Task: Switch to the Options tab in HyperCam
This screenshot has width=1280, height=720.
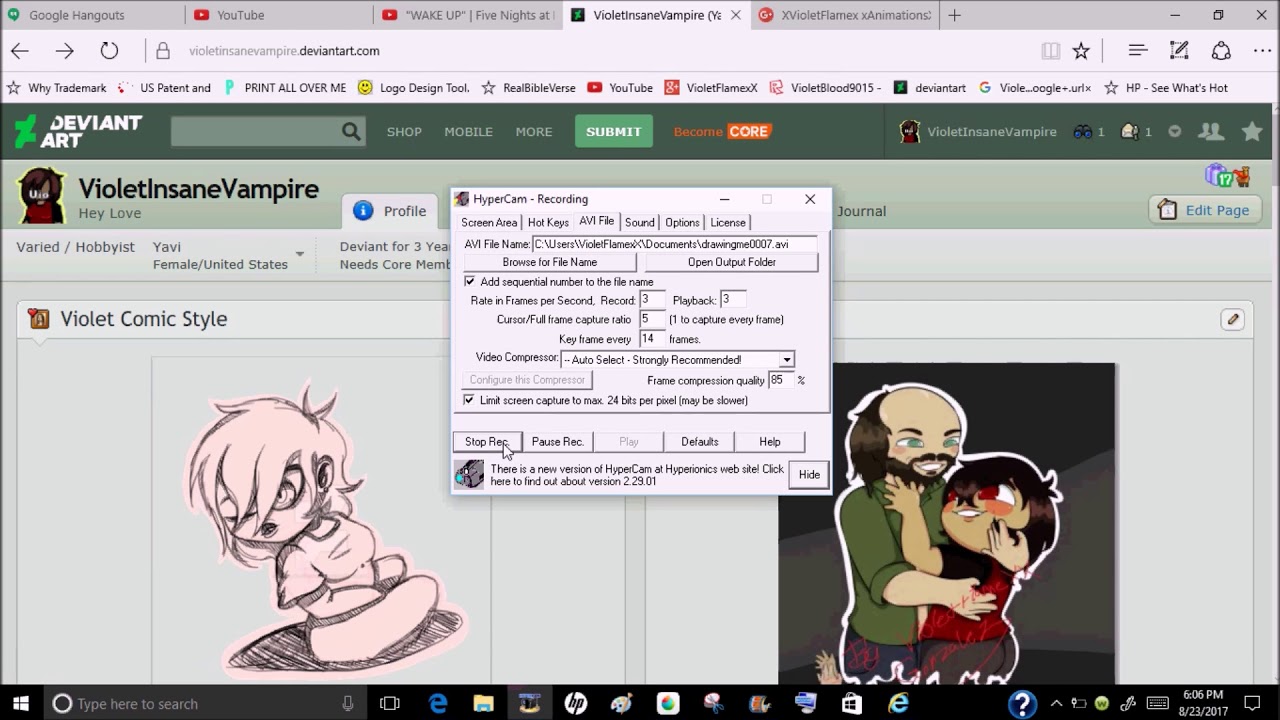Action: pyautogui.click(x=682, y=222)
